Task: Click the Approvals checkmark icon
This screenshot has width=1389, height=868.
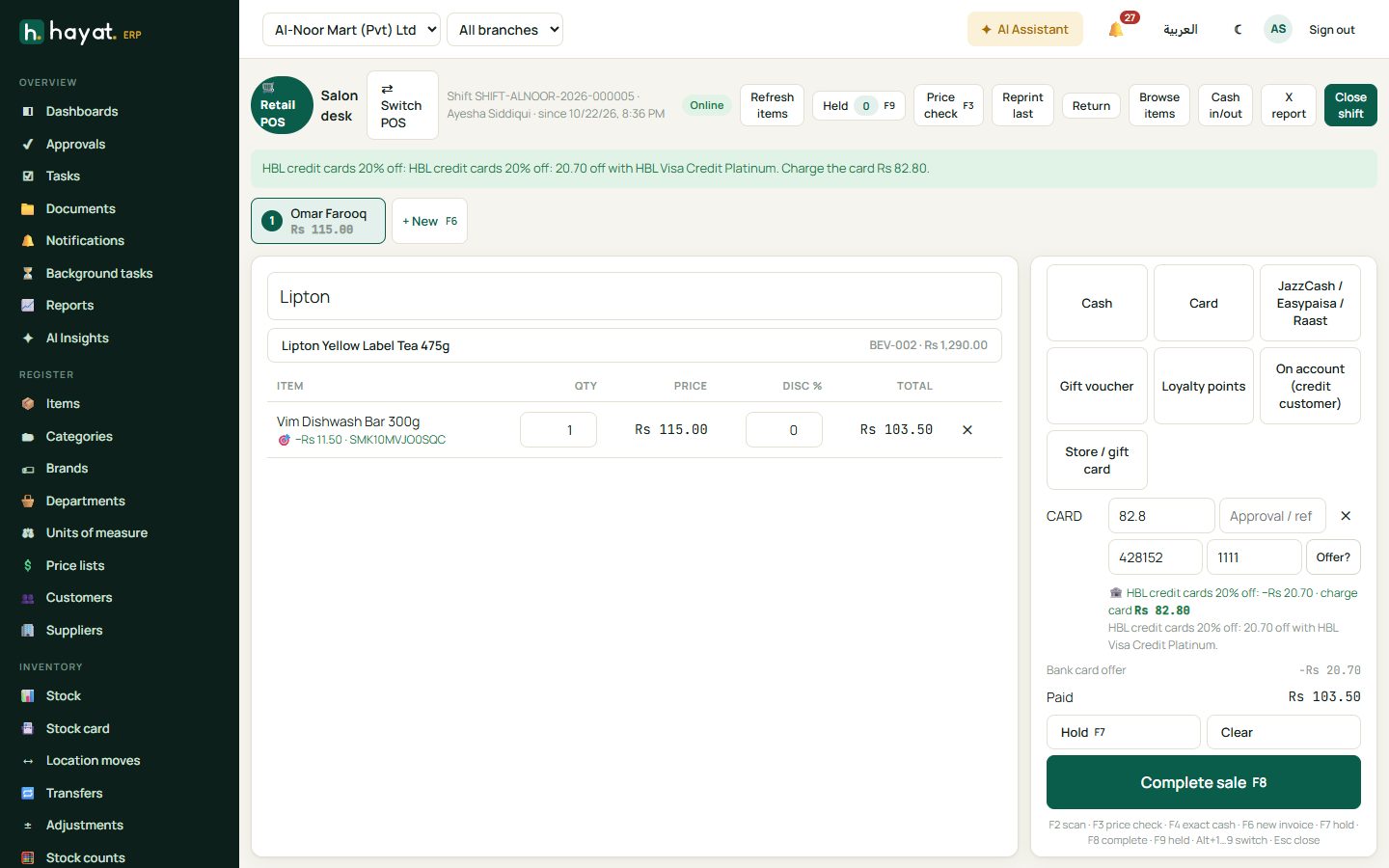Action: (x=28, y=145)
